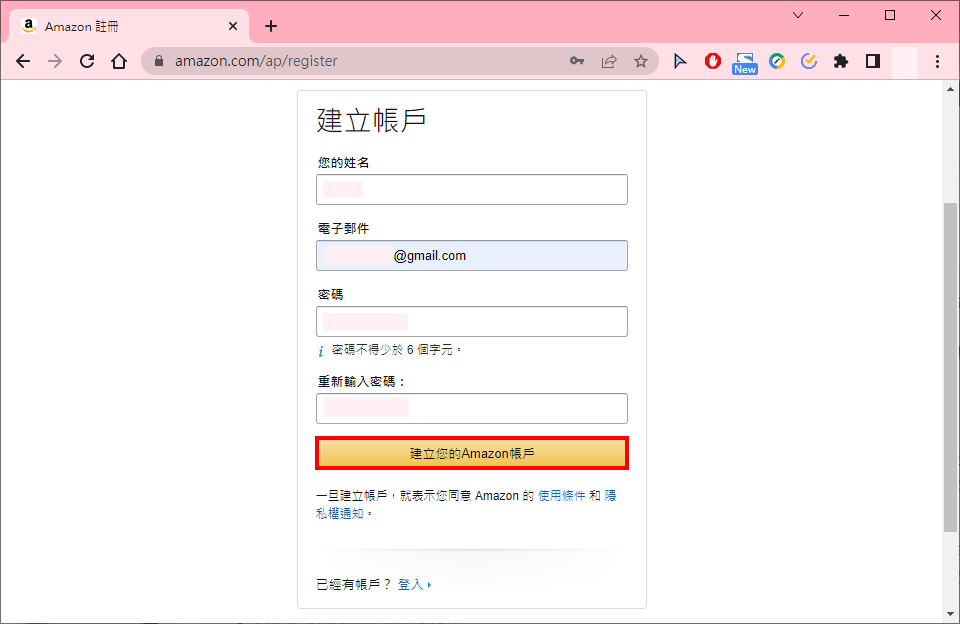960x624 pixels.
Task: Click the scrollbar down arrow
Action: point(950,614)
